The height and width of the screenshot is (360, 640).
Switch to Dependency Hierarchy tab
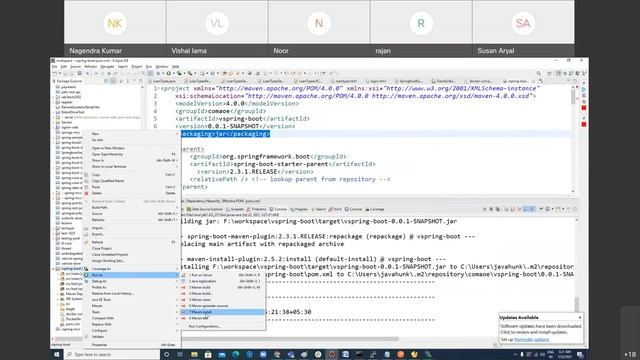point(203,201)
